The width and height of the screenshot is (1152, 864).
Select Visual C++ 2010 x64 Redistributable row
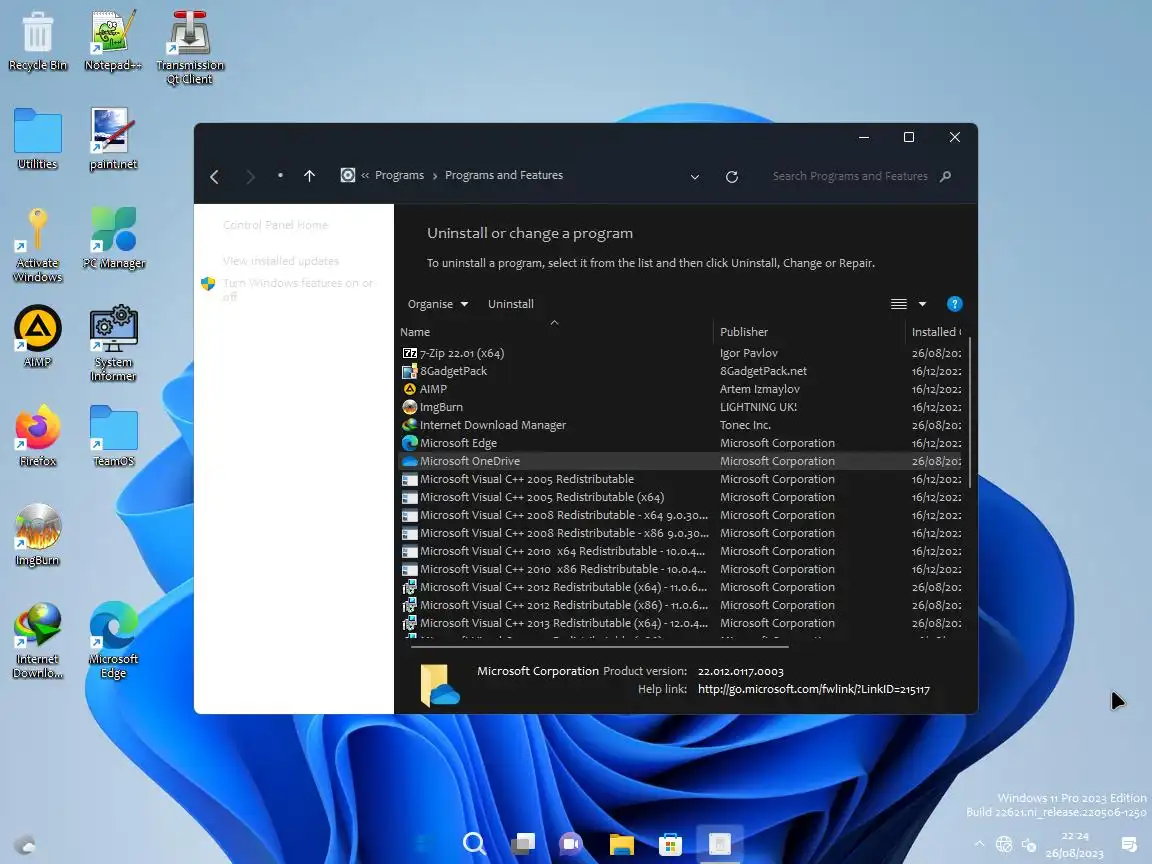[681, 551]
